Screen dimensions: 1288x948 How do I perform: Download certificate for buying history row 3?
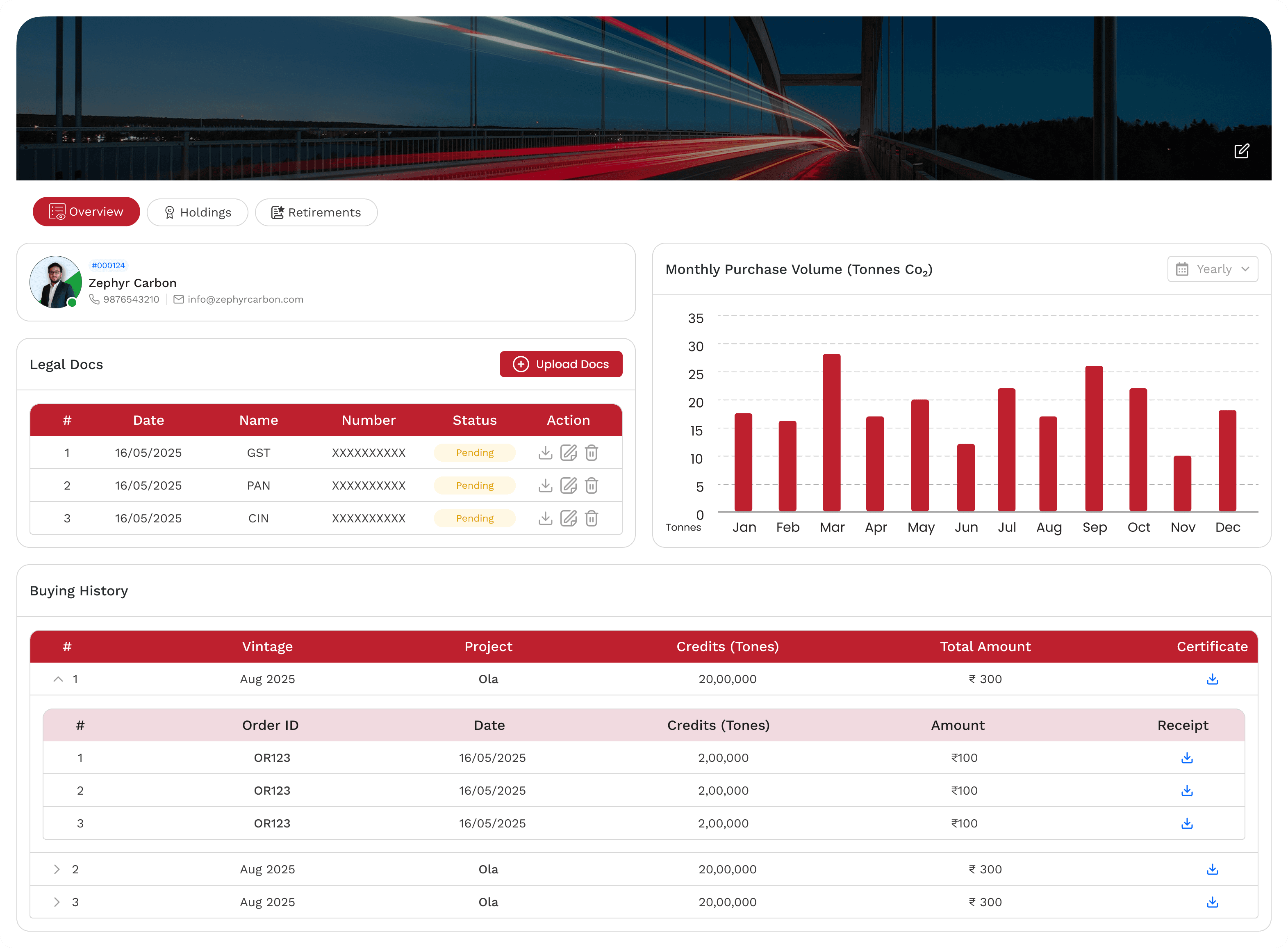point(1212,902)
